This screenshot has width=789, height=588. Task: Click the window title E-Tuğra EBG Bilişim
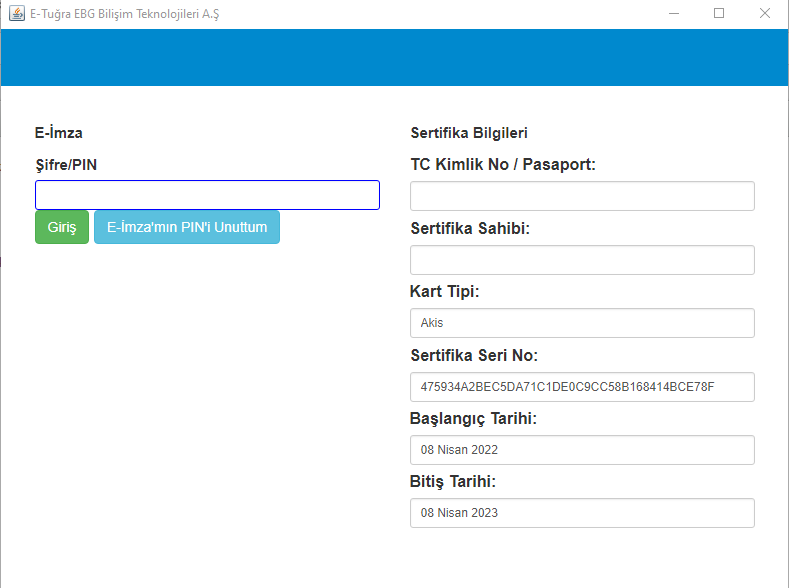pos(124,14)
